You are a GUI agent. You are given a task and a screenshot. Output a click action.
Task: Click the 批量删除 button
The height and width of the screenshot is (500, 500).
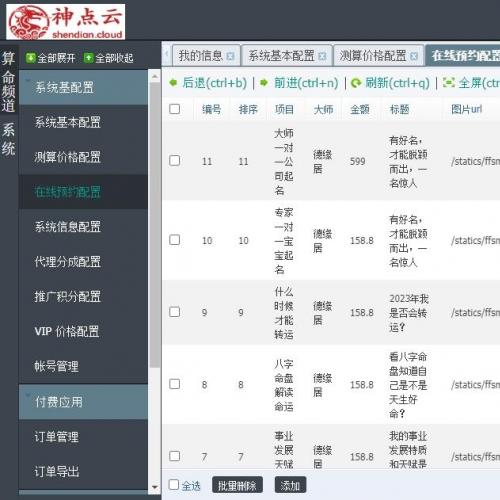237,485
